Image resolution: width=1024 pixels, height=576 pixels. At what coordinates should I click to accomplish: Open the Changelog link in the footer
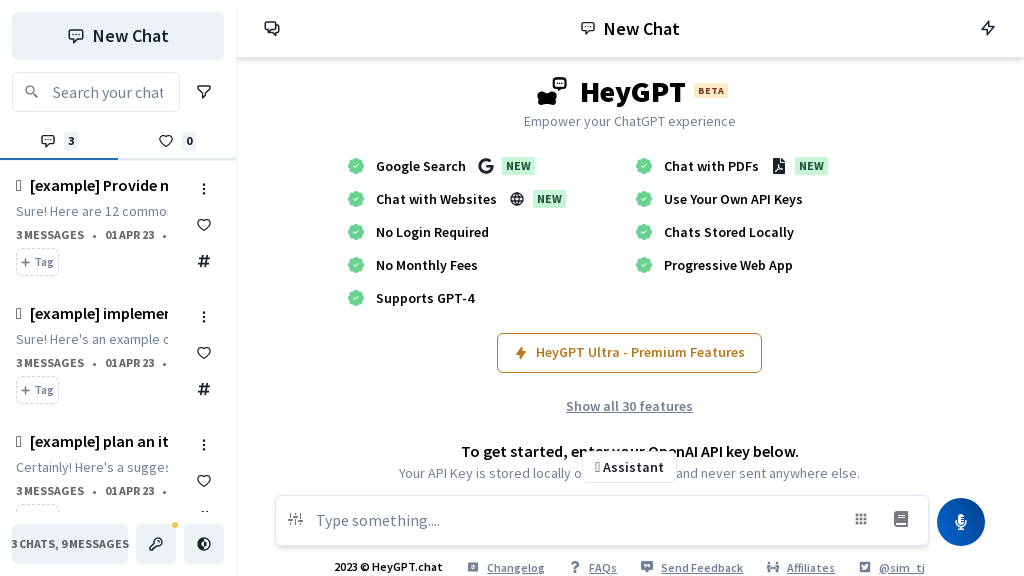tap(516, 567)
